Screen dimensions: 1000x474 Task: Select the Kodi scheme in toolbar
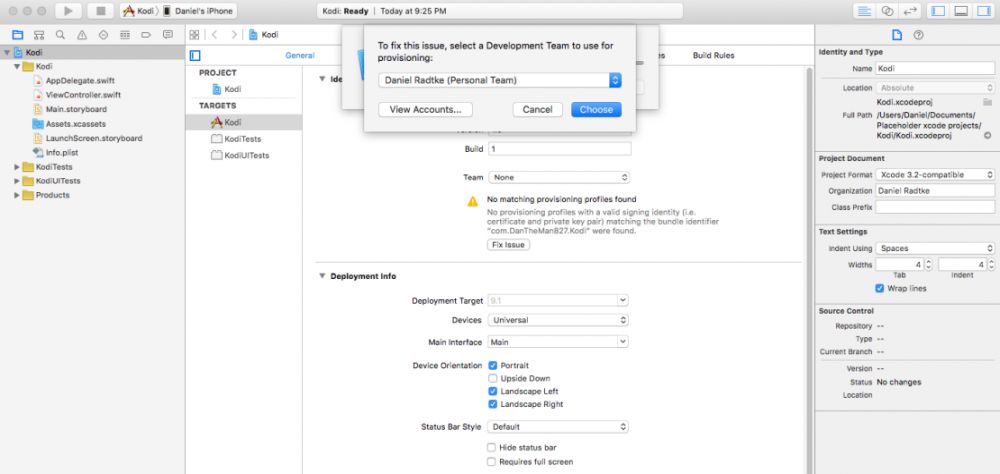140,11
